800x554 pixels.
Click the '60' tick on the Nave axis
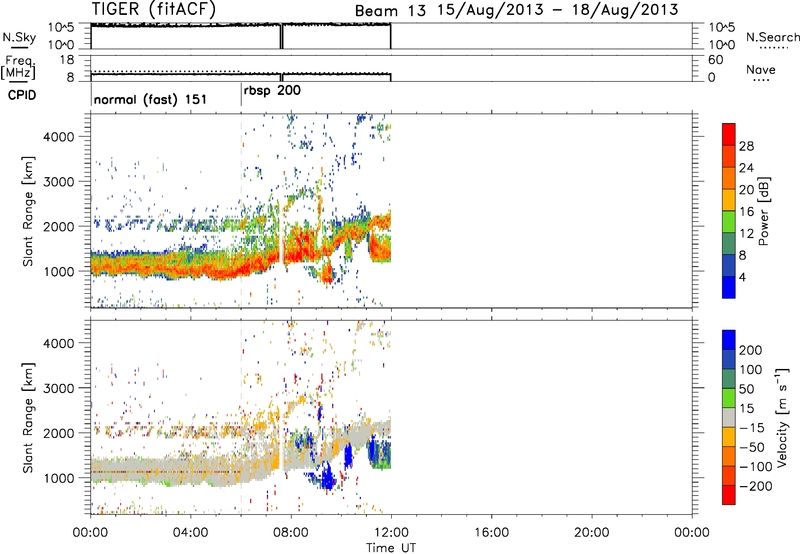point(715,60)
